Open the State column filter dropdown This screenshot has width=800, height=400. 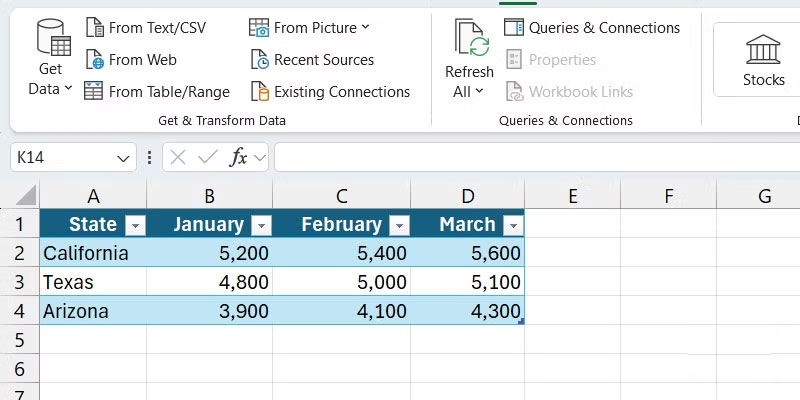pos(135,225)
